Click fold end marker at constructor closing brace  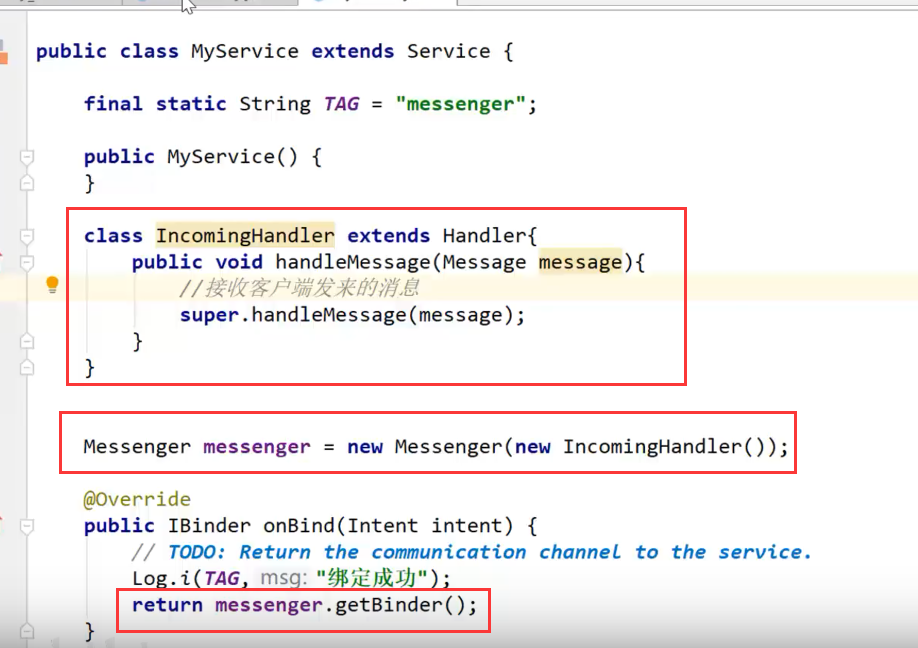(27, 183)
